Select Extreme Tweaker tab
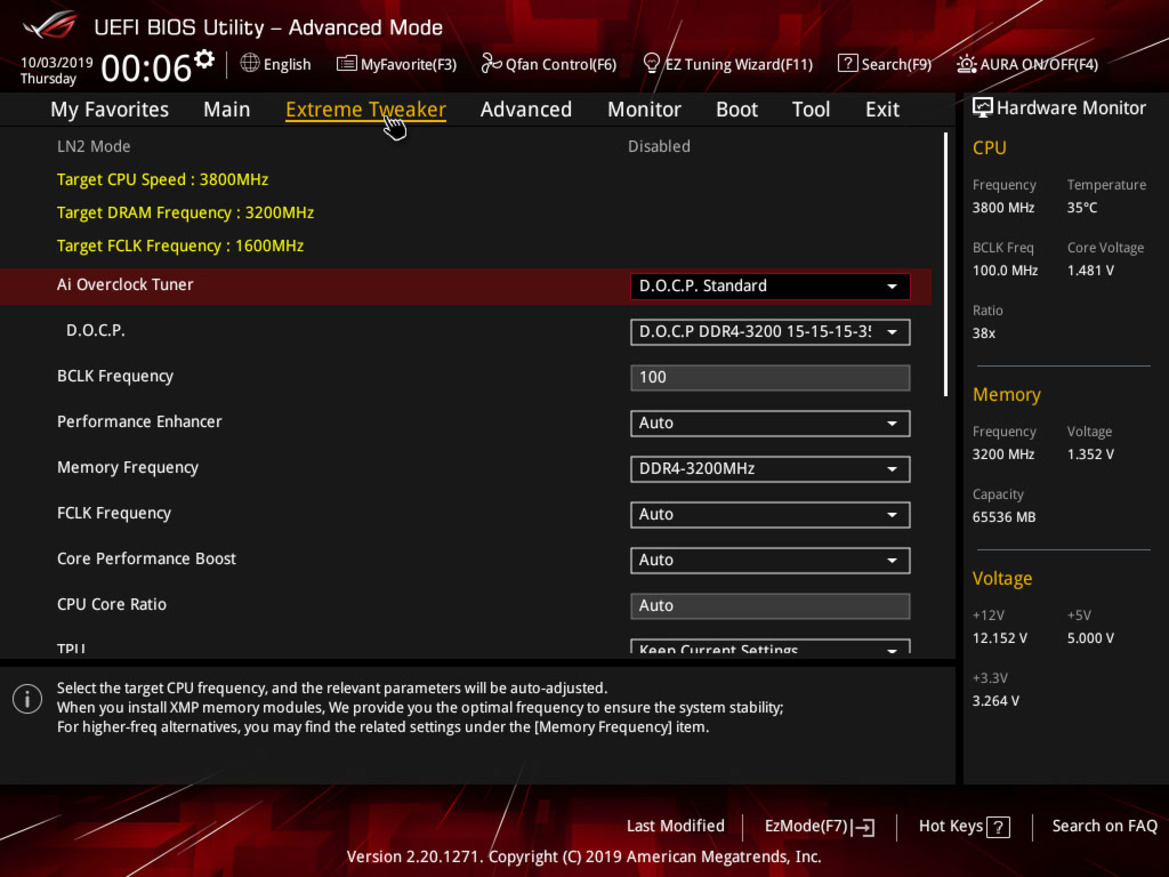Image resolution: width=1169 pixels, height=877 pixels. pos(365,110)
